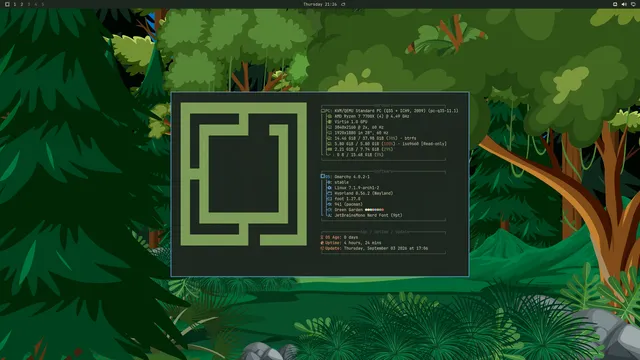Image resolution: width=640 pixels, height=360 pixels.
Task: Click the text '941 (pacman)'
Action: (x=349, y=204)
